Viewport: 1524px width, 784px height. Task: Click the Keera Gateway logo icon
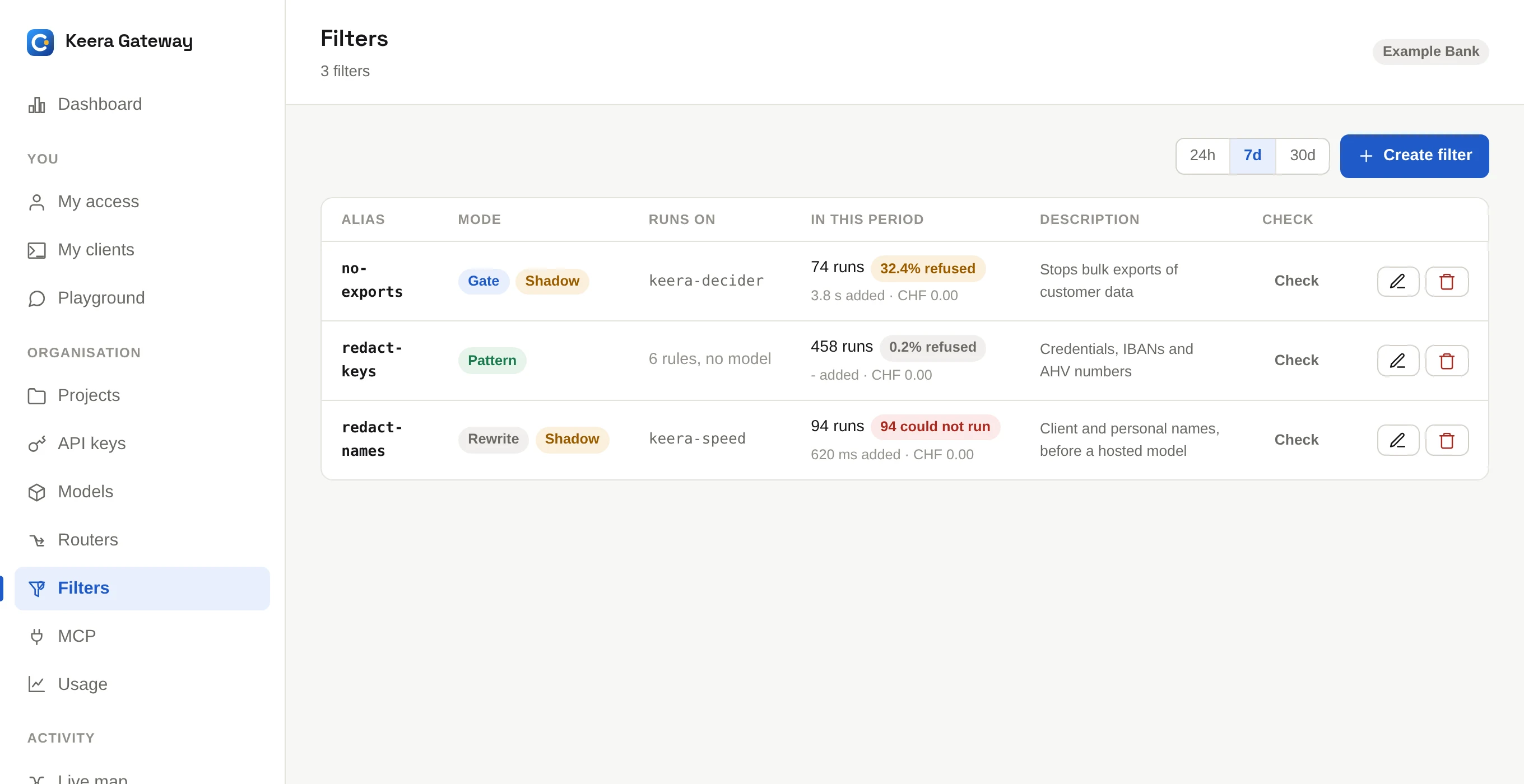40,42
